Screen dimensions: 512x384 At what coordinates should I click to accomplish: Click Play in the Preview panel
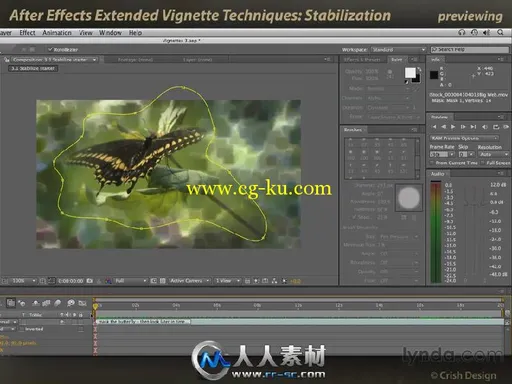pyautogui.click(x=453, y=127)
